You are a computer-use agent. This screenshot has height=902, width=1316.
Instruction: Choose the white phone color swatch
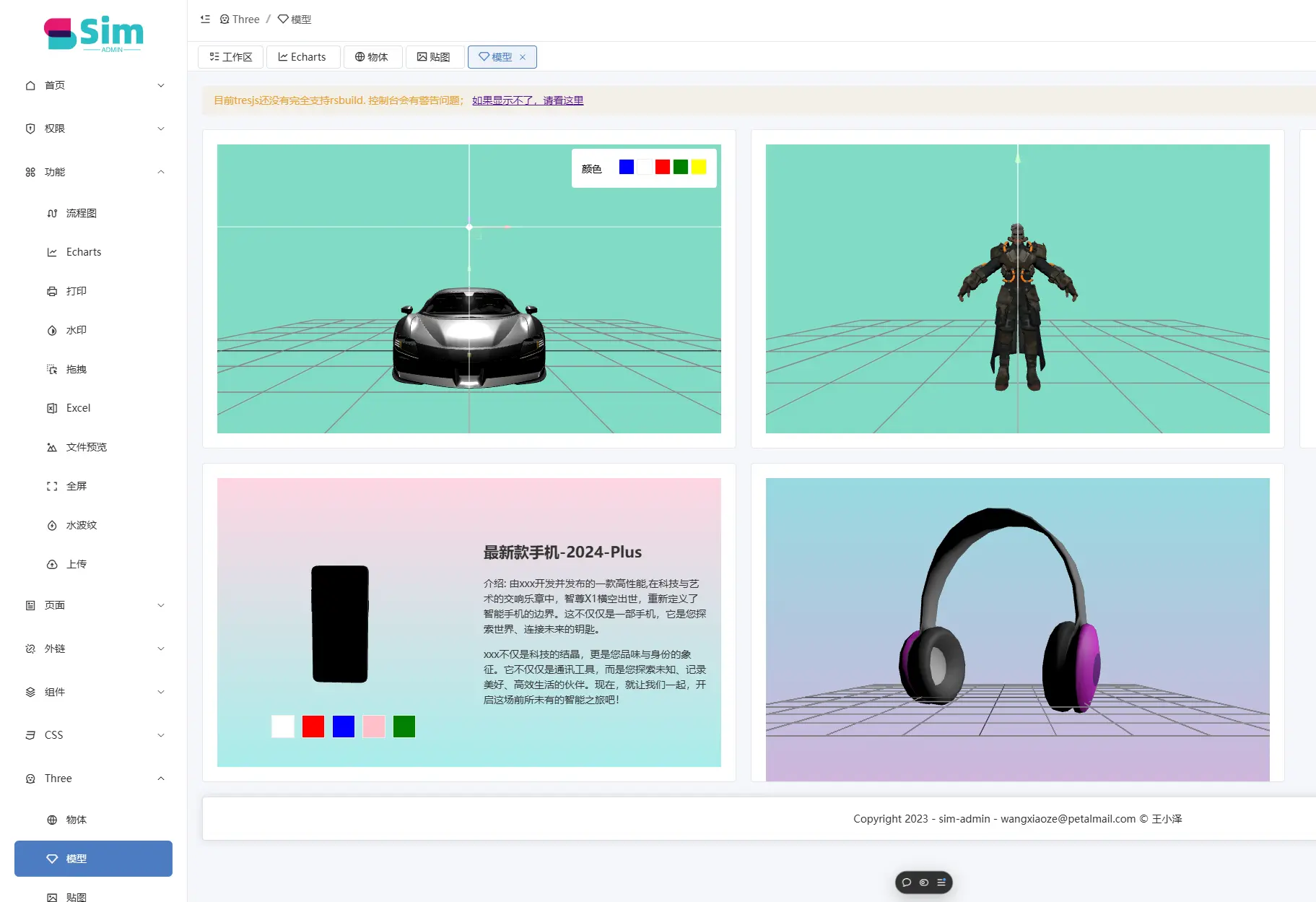pos(283,727)
